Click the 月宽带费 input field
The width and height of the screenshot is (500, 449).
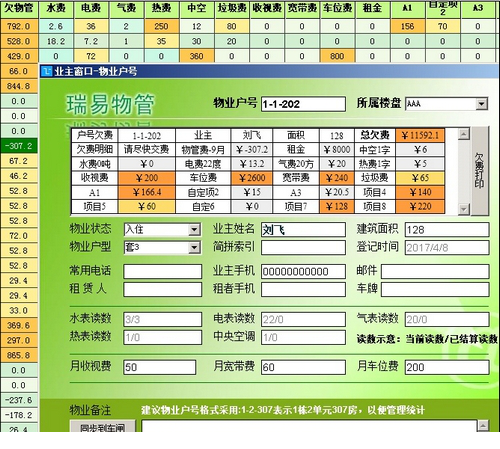pos(303,367)
